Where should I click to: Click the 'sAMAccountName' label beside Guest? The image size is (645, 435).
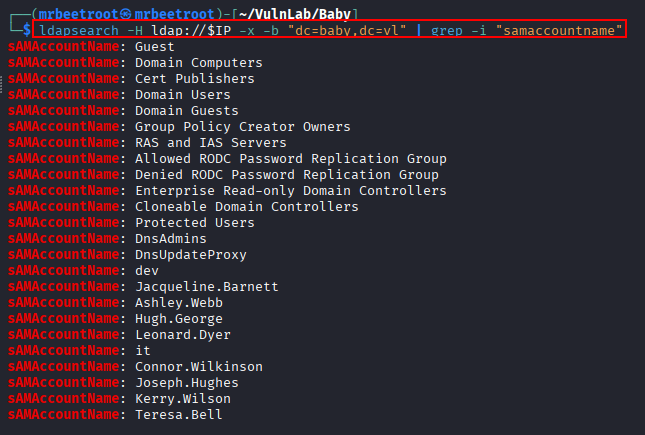[63, 47]
